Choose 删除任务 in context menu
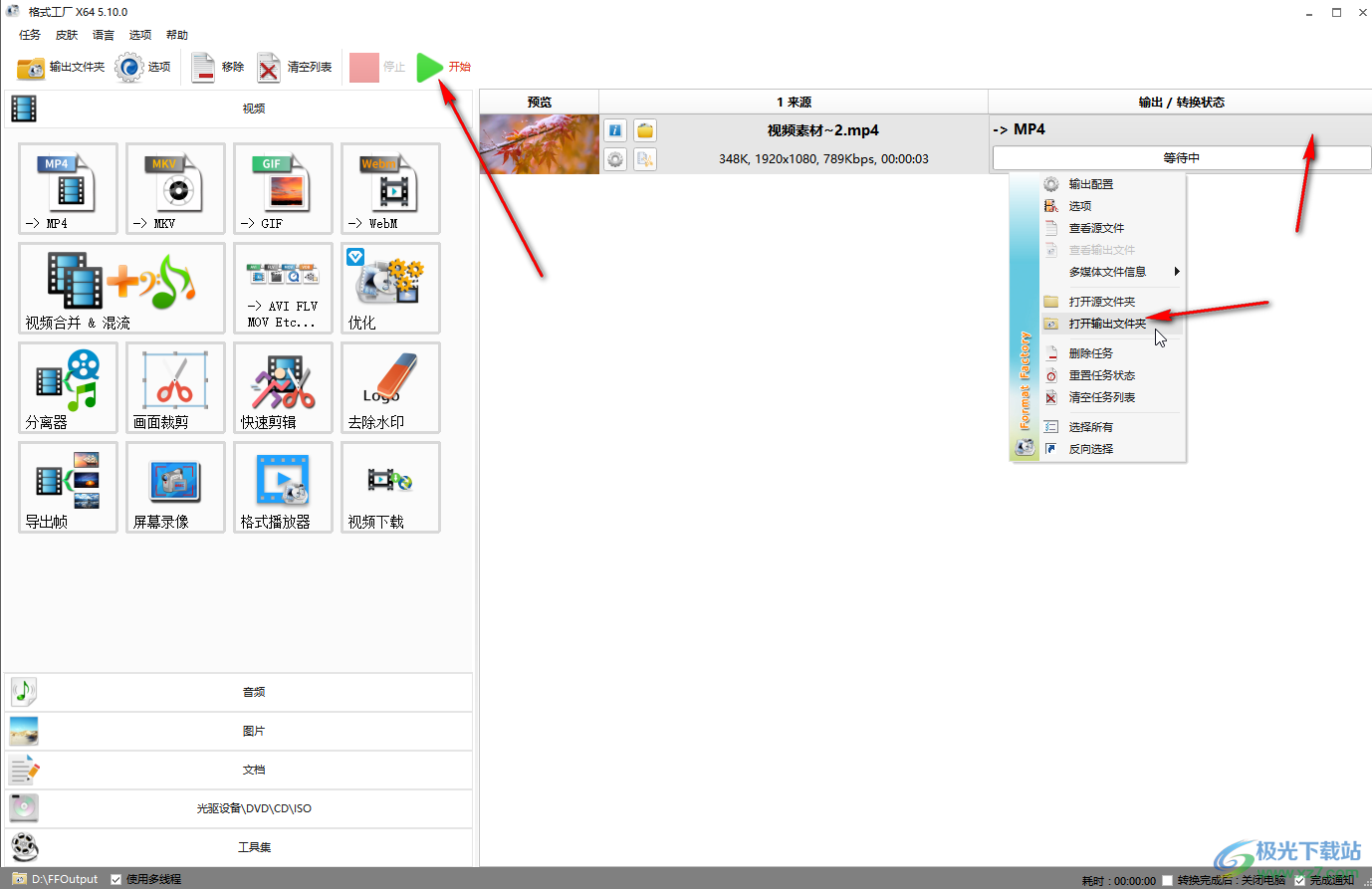Image resolution: width=1372 pixels, height=889 pixels. pyautogui.click(x=1112, y=353)
